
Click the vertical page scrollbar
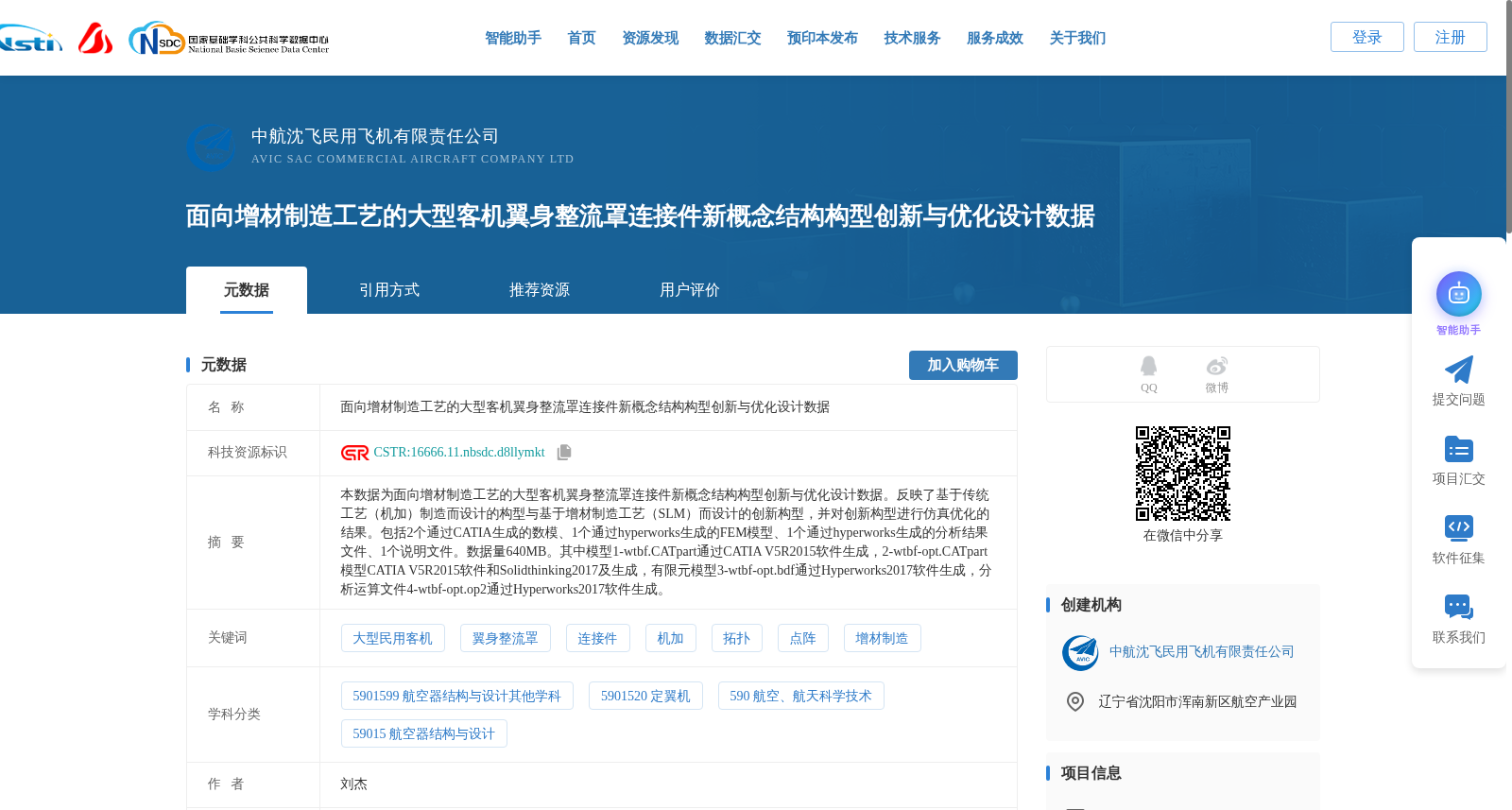(x=1508, y=116)
